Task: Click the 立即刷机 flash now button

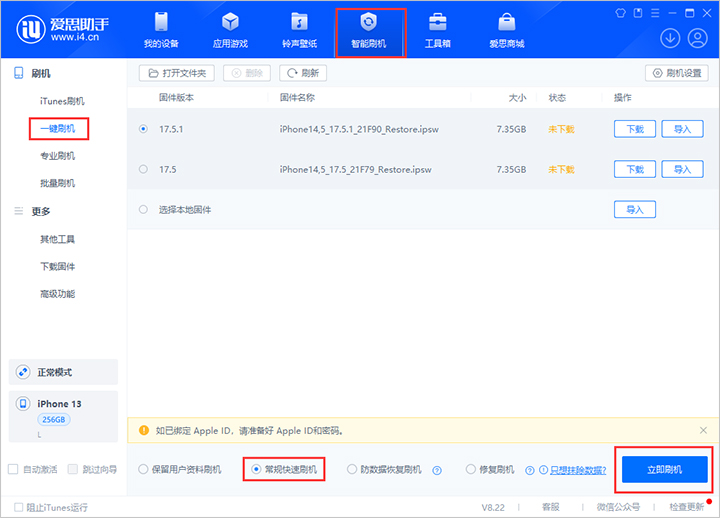Action: click(x=664, y=469)
